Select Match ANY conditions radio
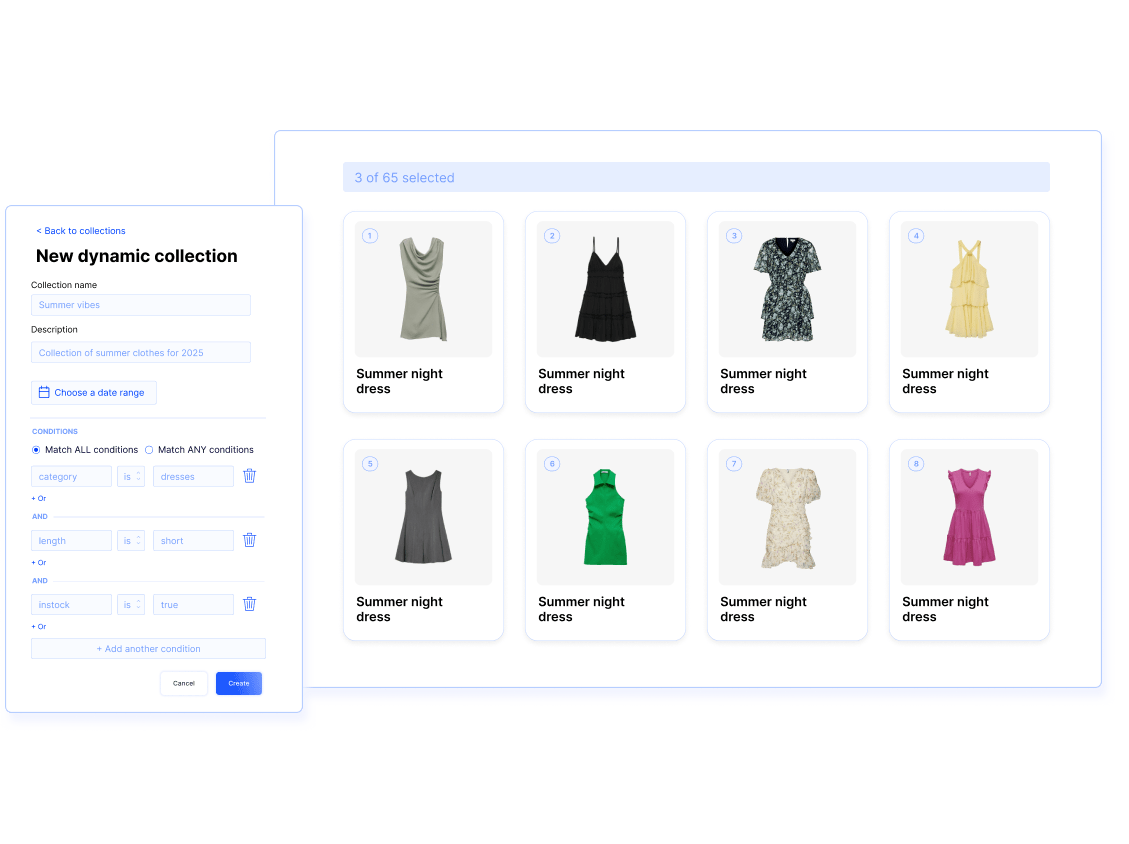The height and width of the screenshot is (844, 1129). 149,450
